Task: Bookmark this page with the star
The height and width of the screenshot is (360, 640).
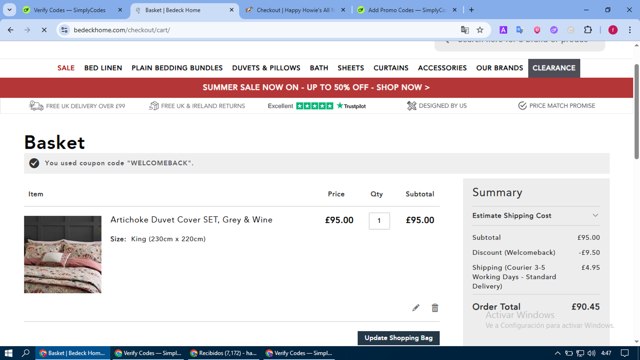Action: coord(480,30)
